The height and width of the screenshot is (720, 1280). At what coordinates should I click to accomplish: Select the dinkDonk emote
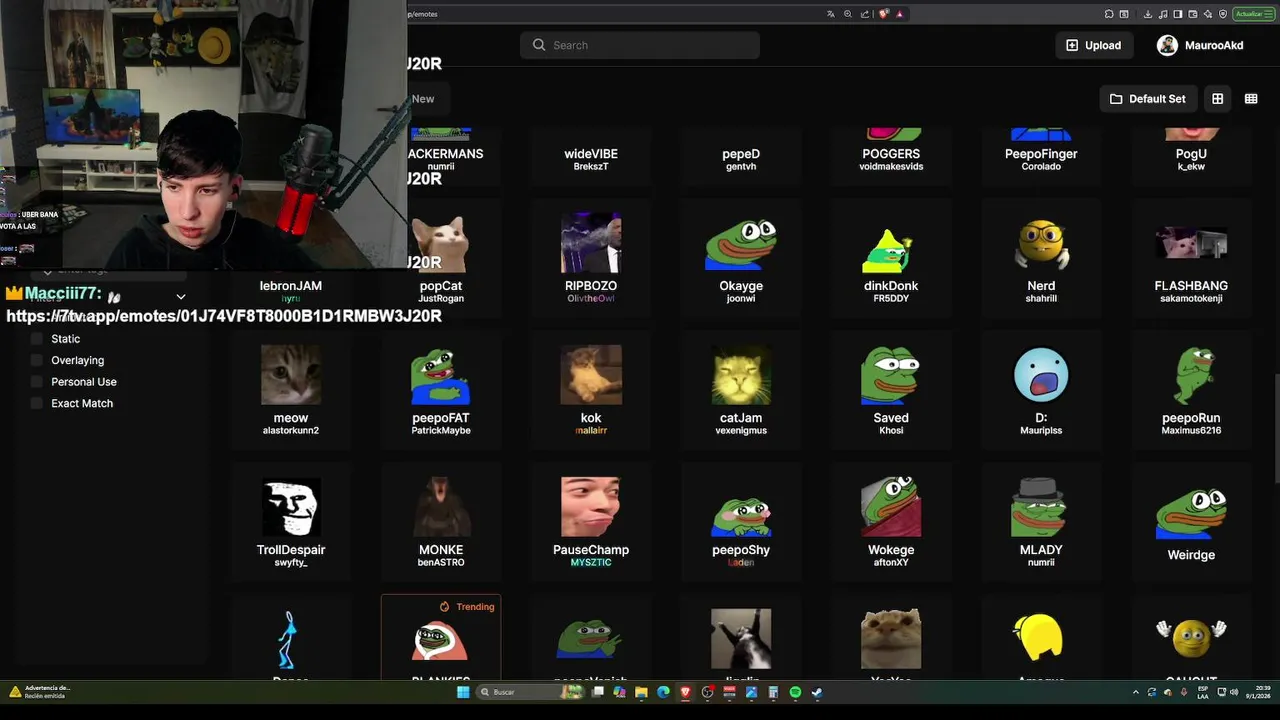891,257
